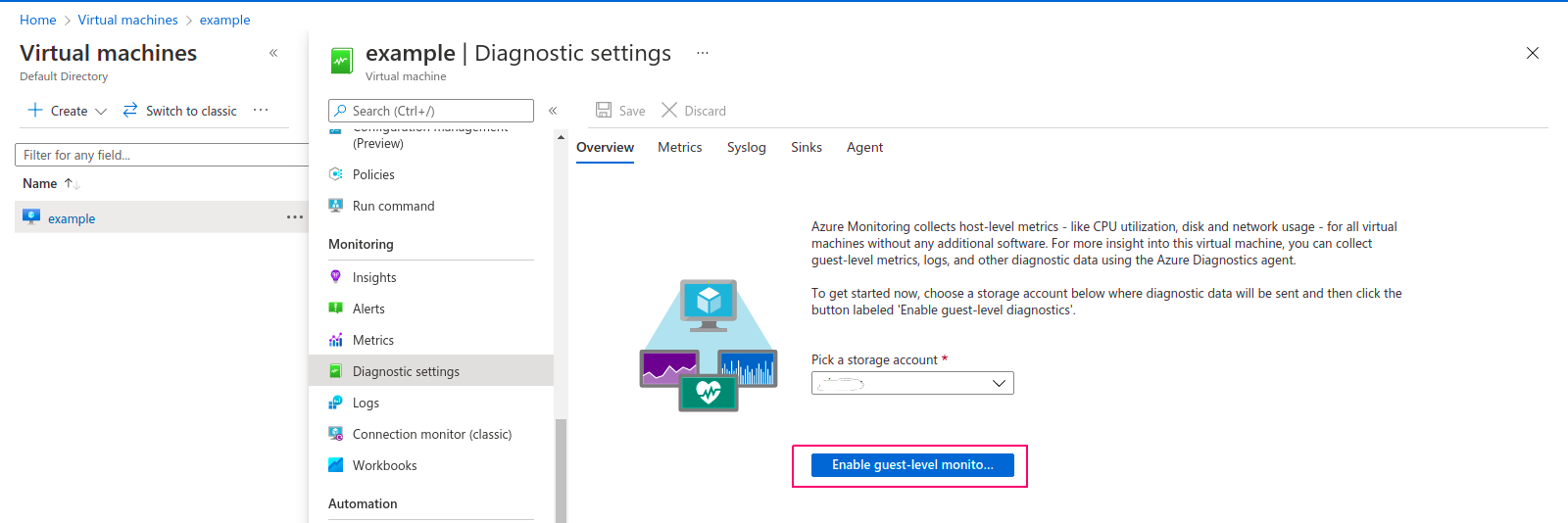Open more commands in Virtual machines toolbar
Image resolution: width=1568 pixels, height=523 pixels.
[x=261, y=110]
